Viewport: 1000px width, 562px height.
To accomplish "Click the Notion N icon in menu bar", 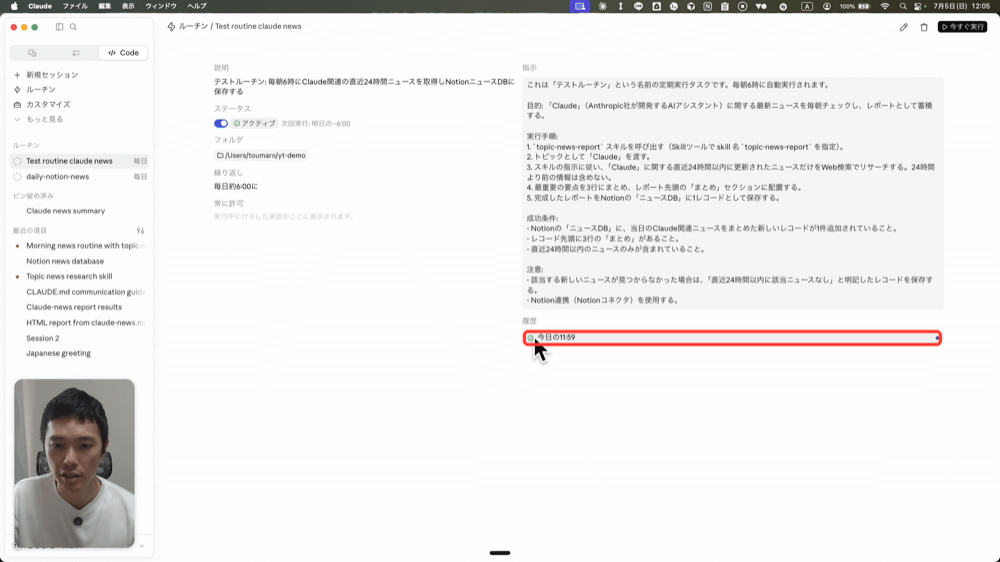I will tap(708, 6).
